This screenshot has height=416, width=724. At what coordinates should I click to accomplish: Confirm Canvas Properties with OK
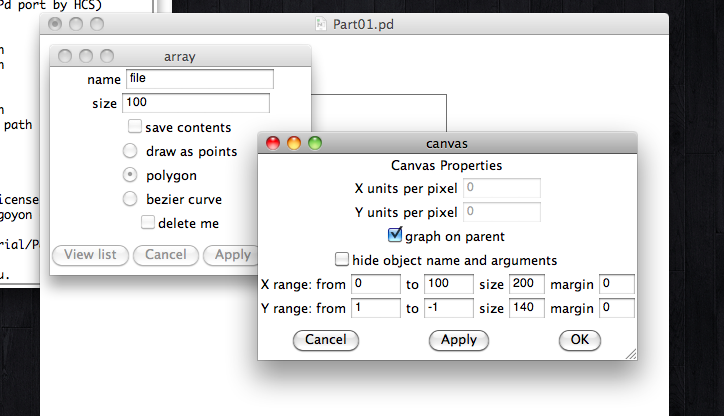pyautogui.click(x=580, y=340)
